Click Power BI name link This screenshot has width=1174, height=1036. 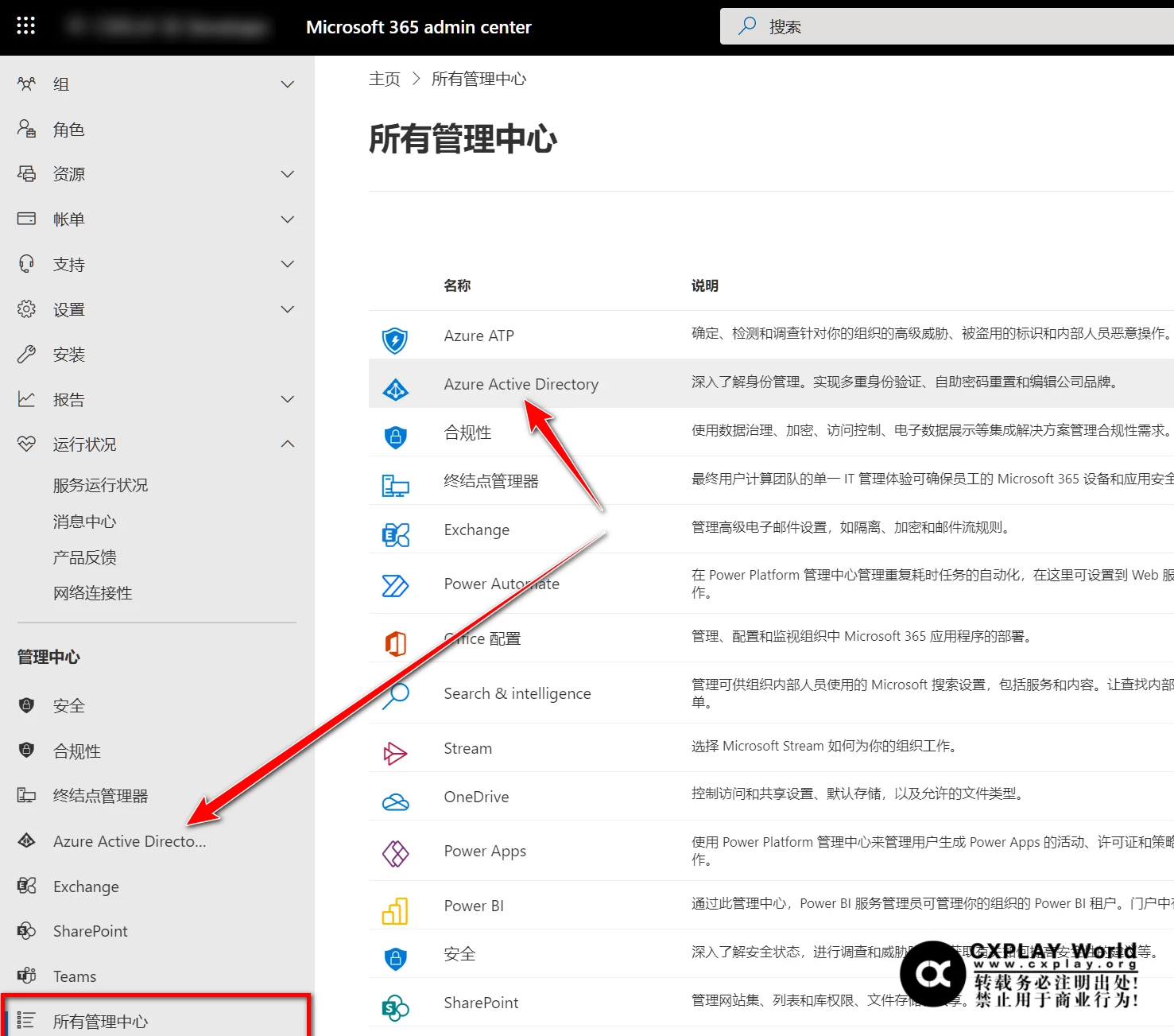click(474, 906)
